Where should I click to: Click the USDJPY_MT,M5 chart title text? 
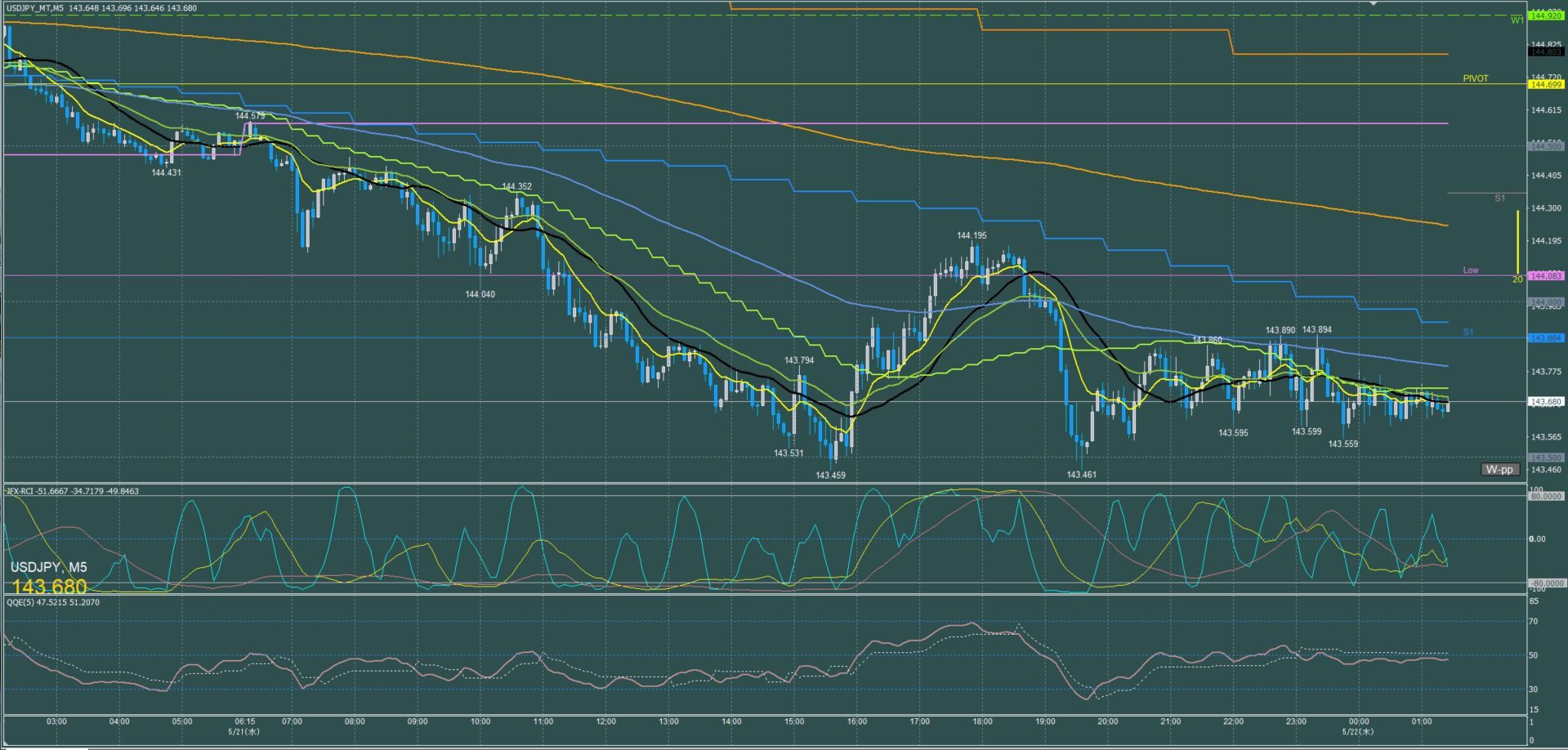tap(34, 8)
